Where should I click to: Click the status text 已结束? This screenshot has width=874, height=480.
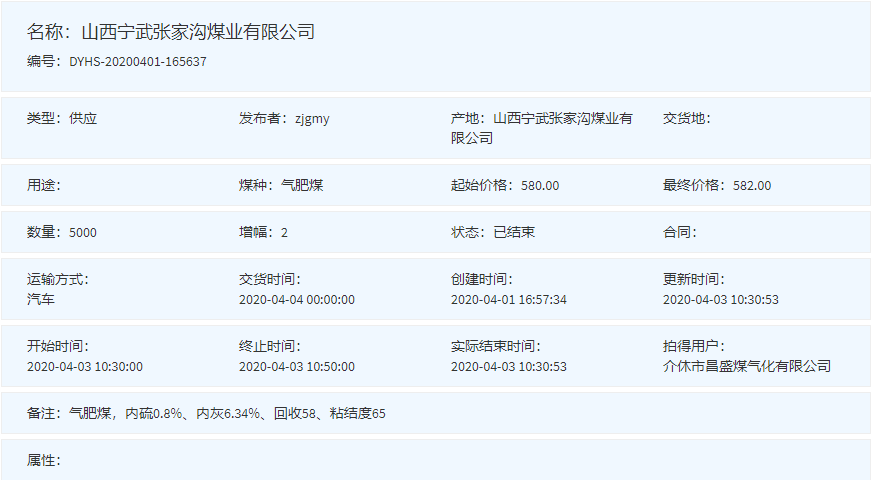click(x=514, y=233)
